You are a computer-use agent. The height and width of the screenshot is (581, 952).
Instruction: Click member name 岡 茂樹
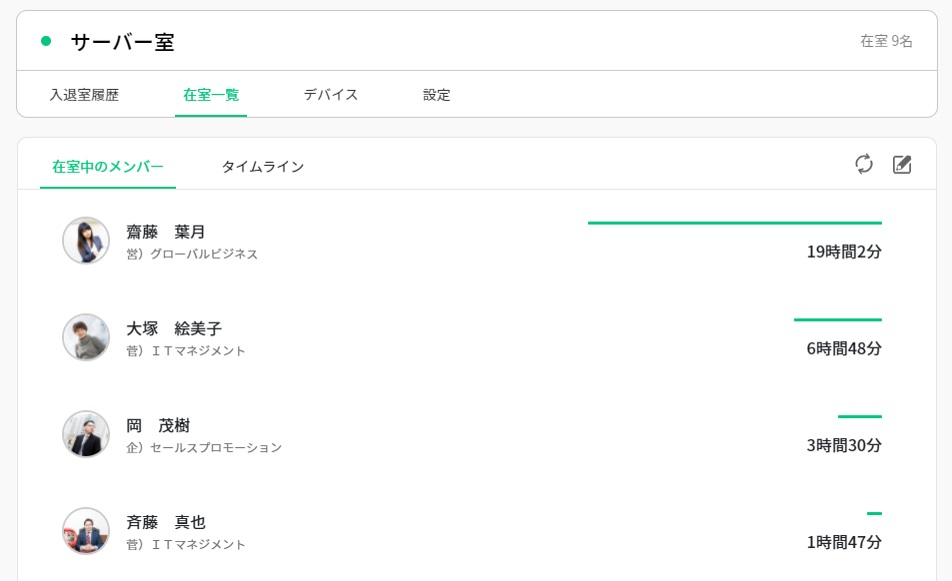(158, 425)
